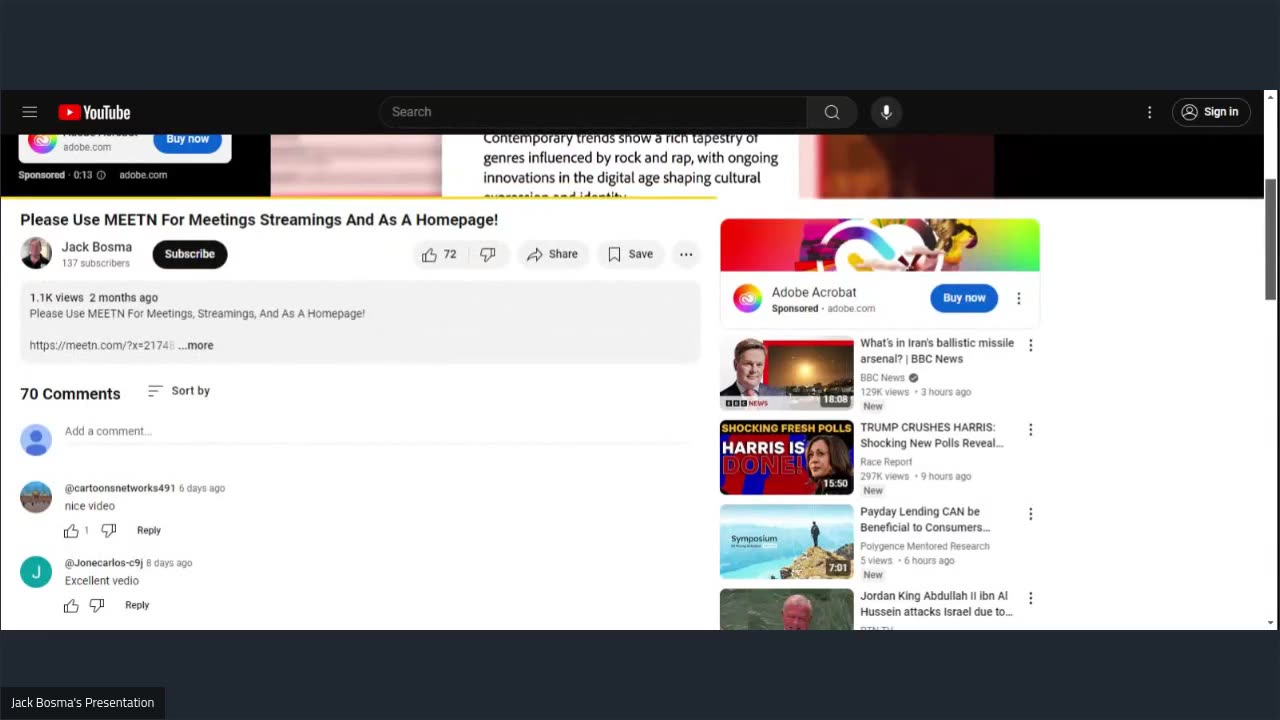Viewport: 1280px width, 720px height.
Task: Open @Jonecarlos-c9j commenter avatar
Action: point(36,572)
